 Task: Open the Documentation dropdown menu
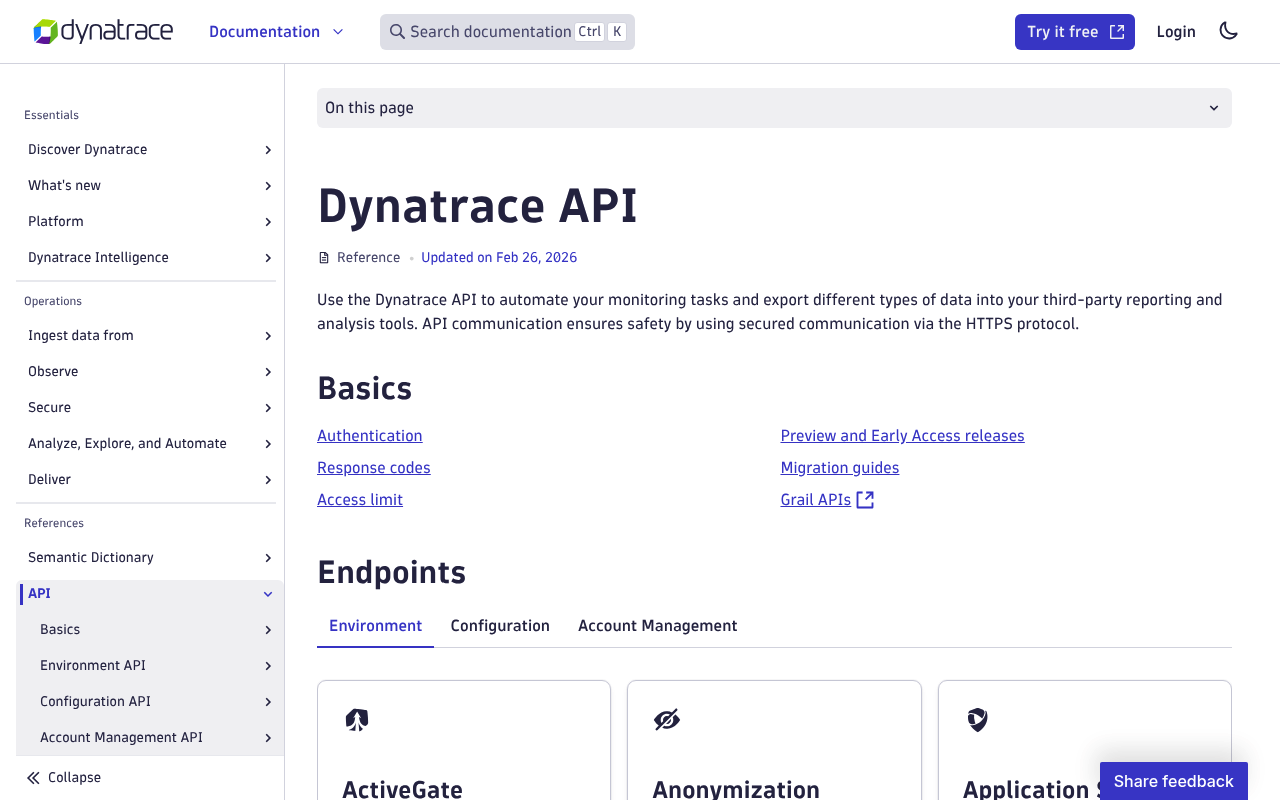pos(276,32)
